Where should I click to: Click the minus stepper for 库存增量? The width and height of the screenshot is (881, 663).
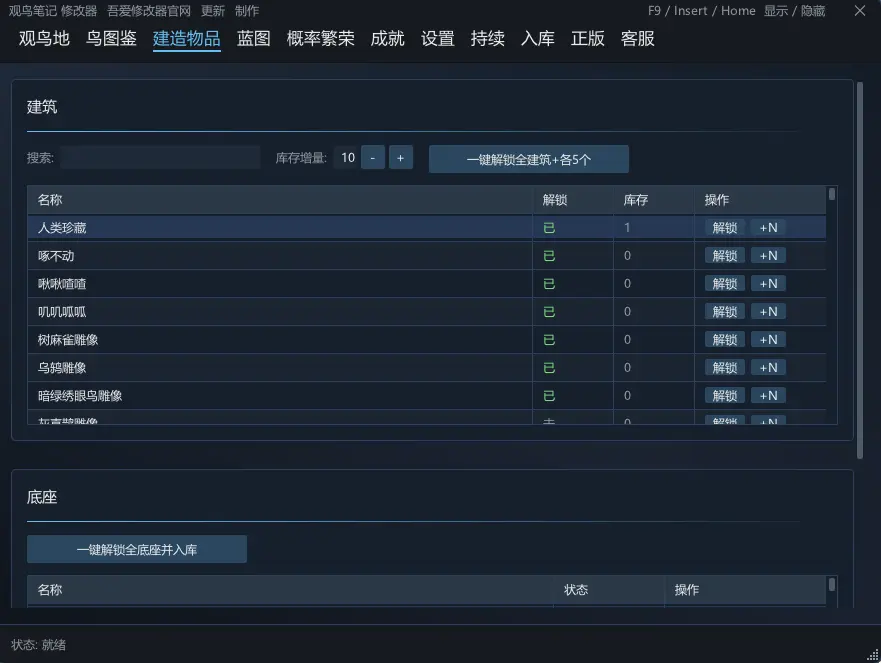373,157
